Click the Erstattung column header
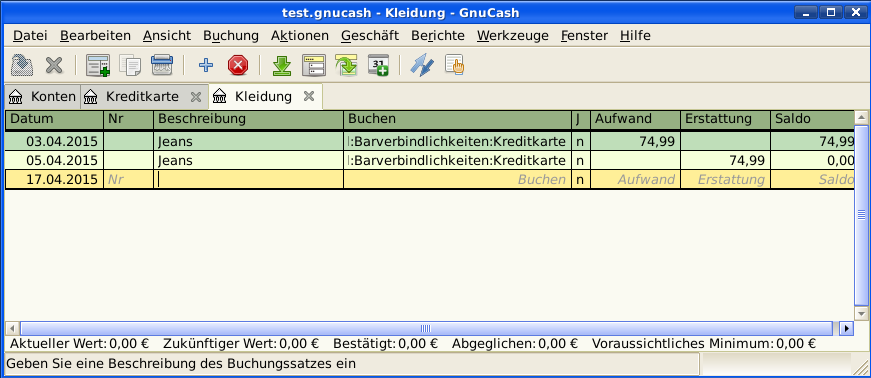 [725, 119]
